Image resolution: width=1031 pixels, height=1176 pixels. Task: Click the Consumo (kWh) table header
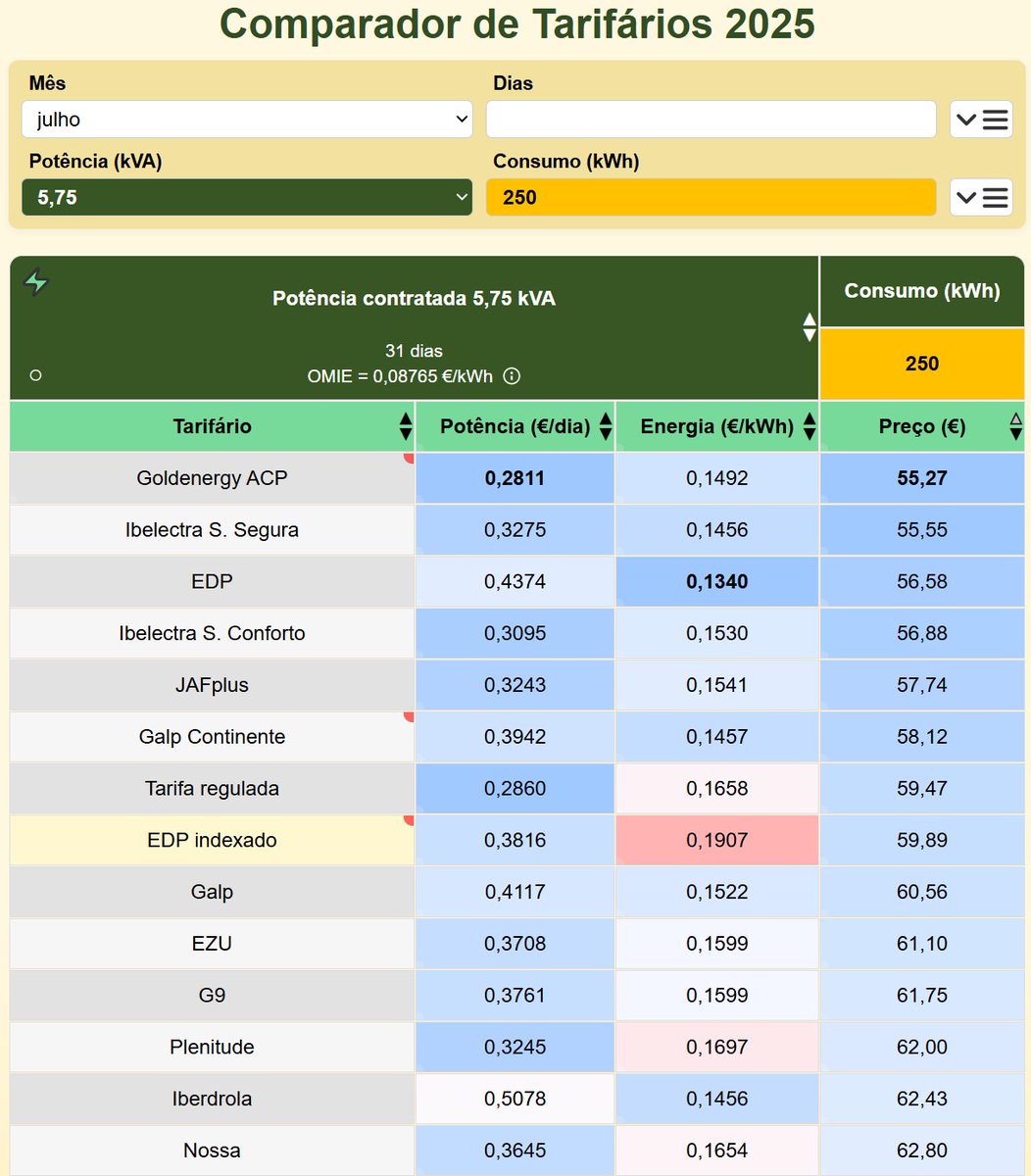(x=922, y=291)
